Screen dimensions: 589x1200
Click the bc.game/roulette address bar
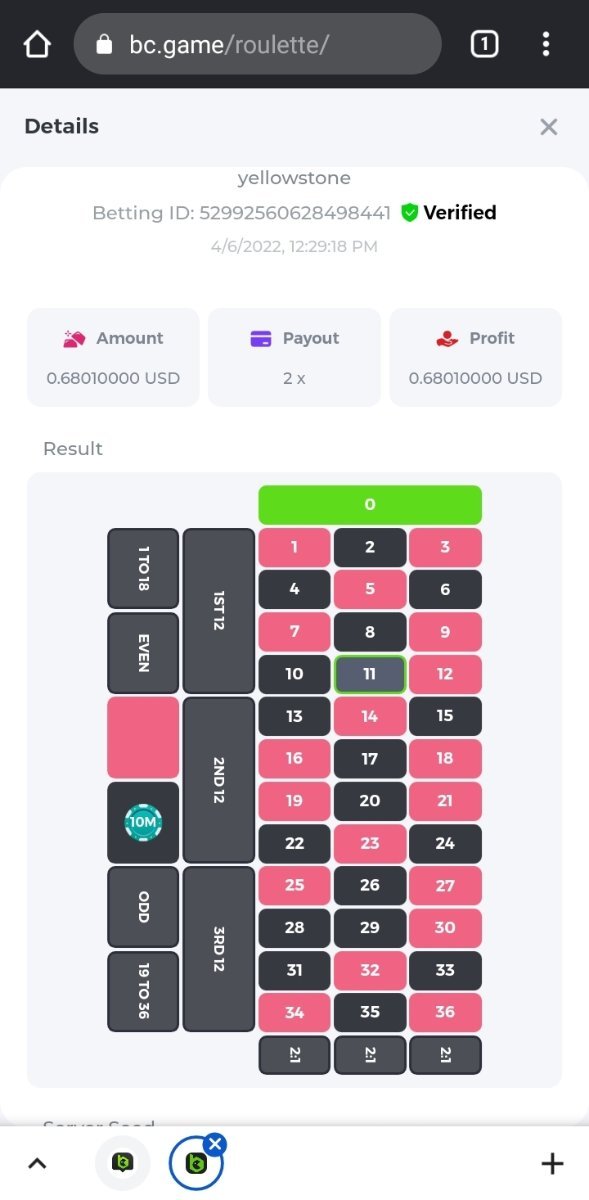[x=258, y=44]
